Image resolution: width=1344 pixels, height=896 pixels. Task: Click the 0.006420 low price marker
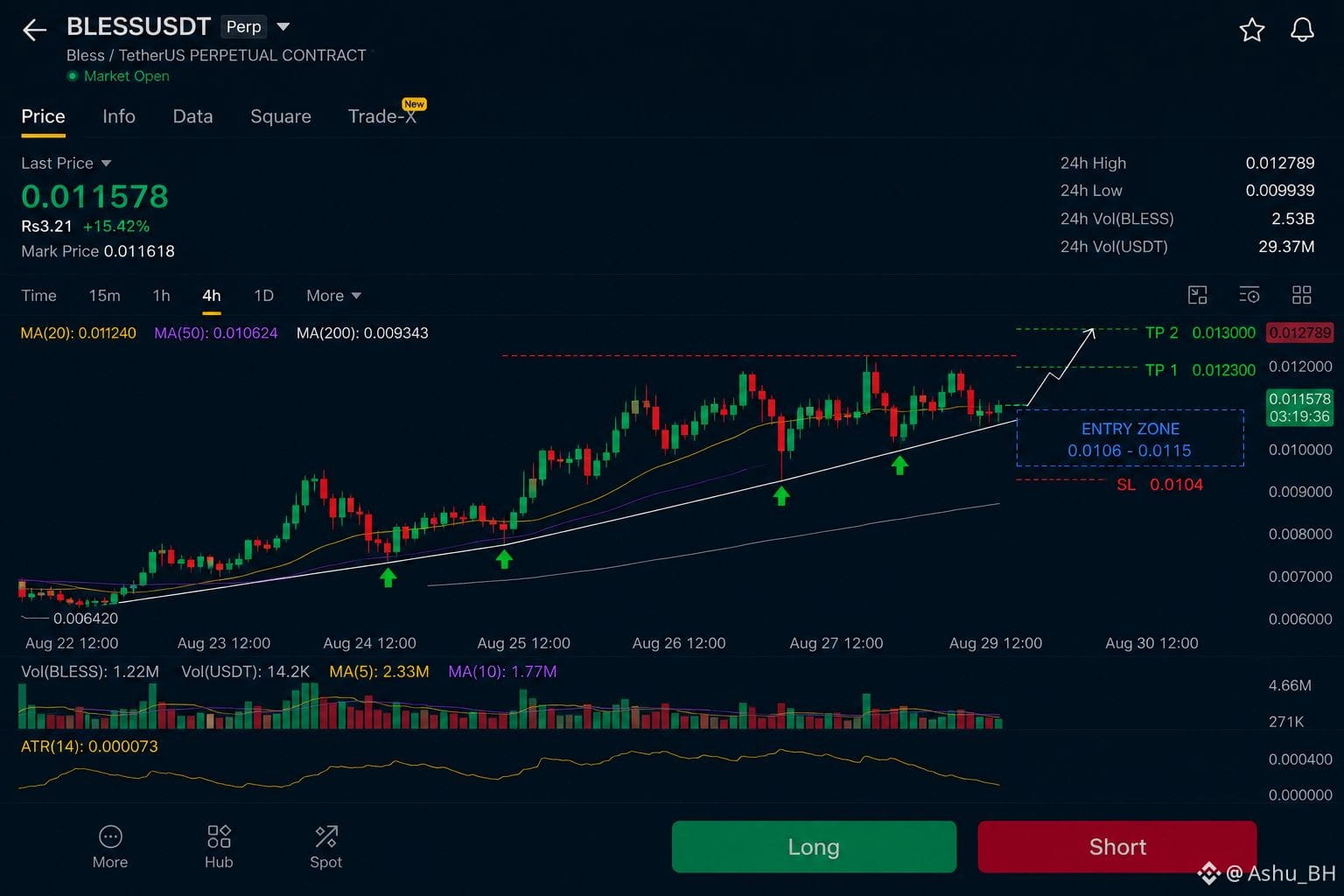85,618
